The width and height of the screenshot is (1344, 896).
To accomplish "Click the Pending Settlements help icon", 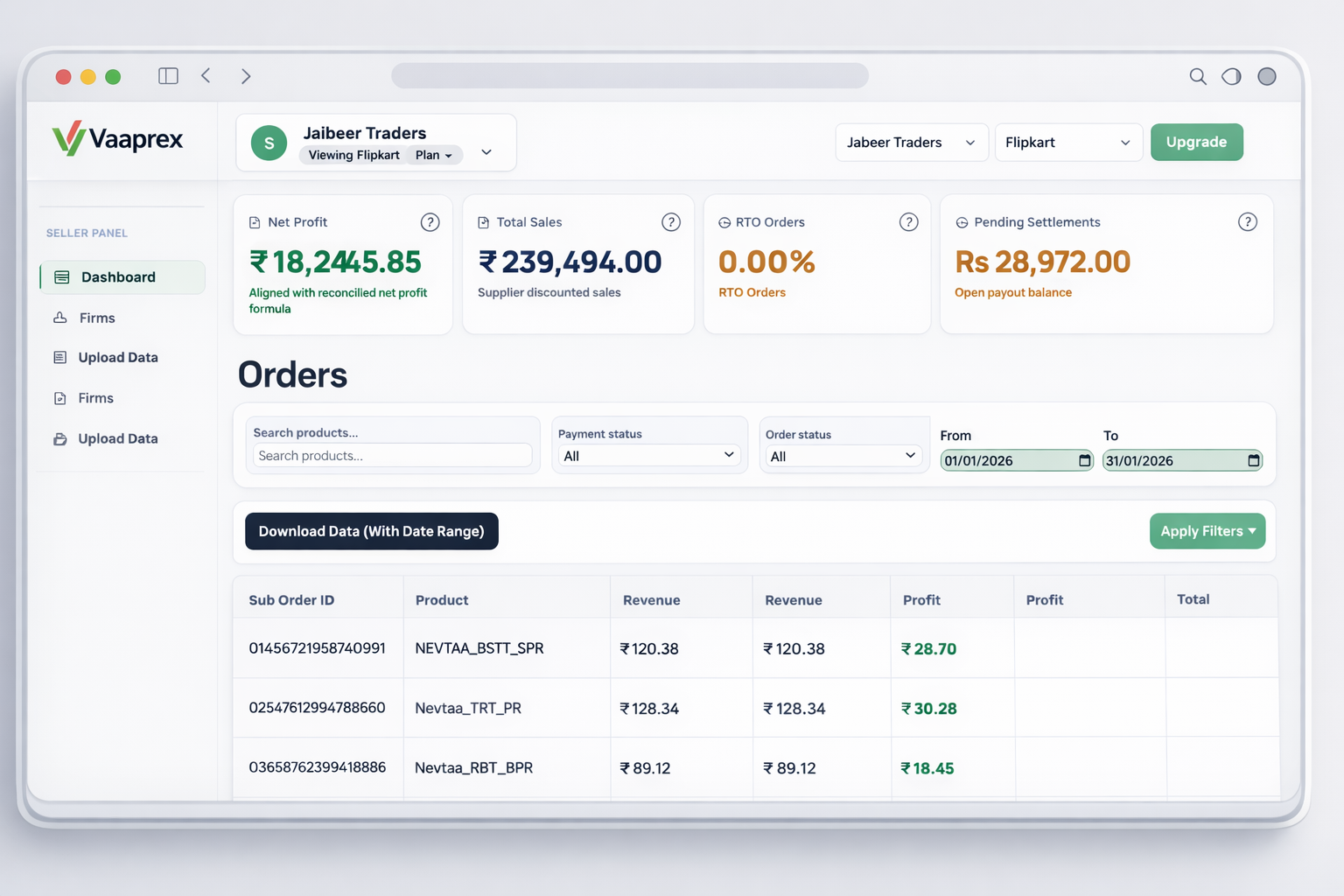I will [x=1247, y=222].
